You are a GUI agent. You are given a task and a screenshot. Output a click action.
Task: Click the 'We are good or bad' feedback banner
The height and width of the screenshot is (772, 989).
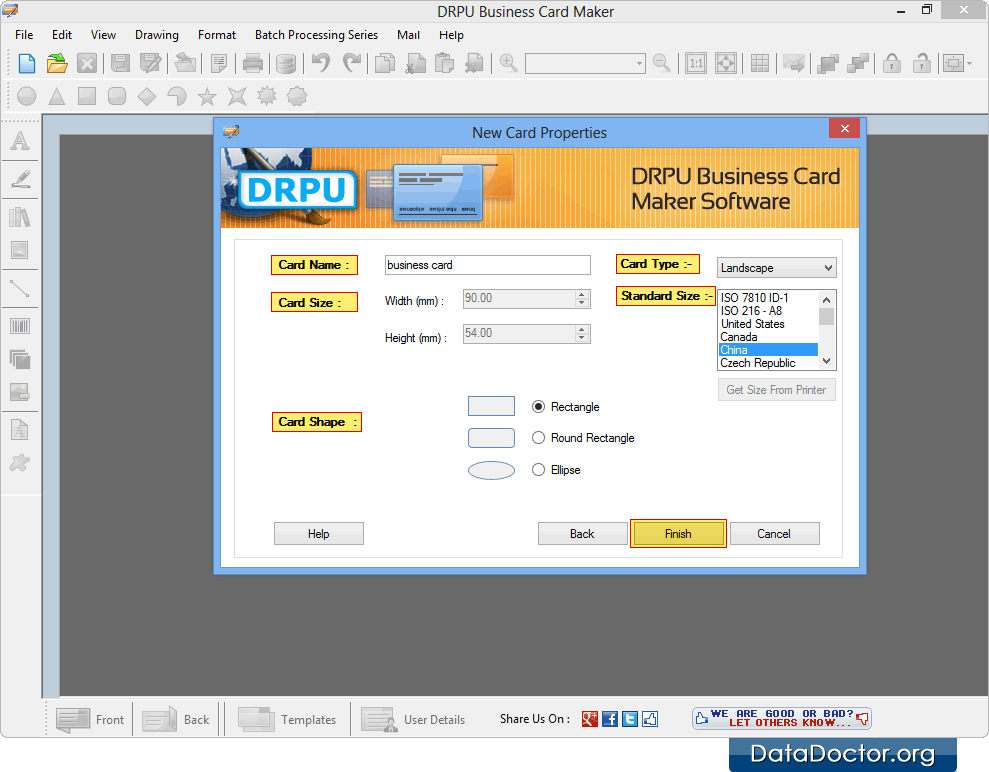tap(781, 718)
